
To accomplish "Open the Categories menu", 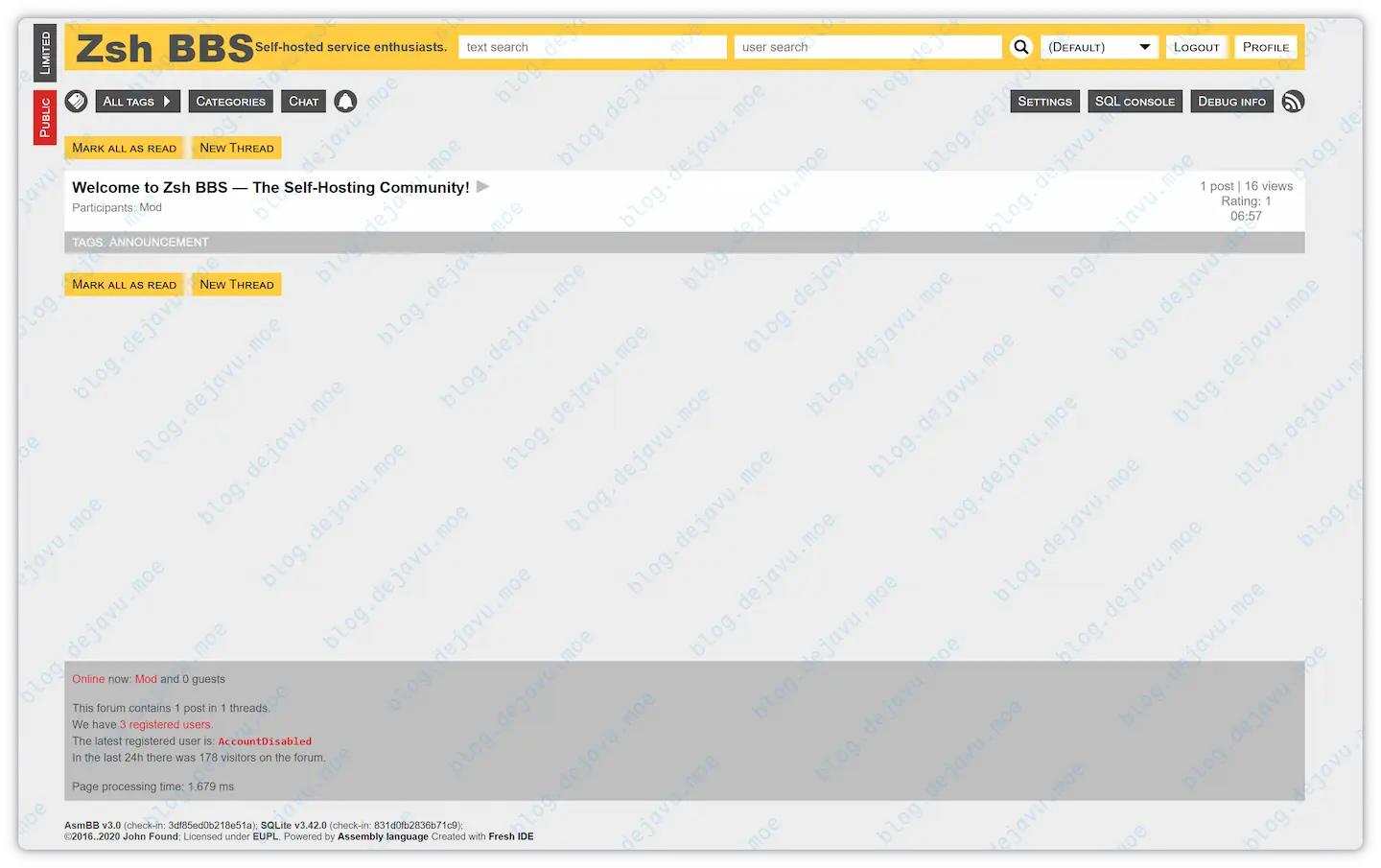I will (230, 101).
